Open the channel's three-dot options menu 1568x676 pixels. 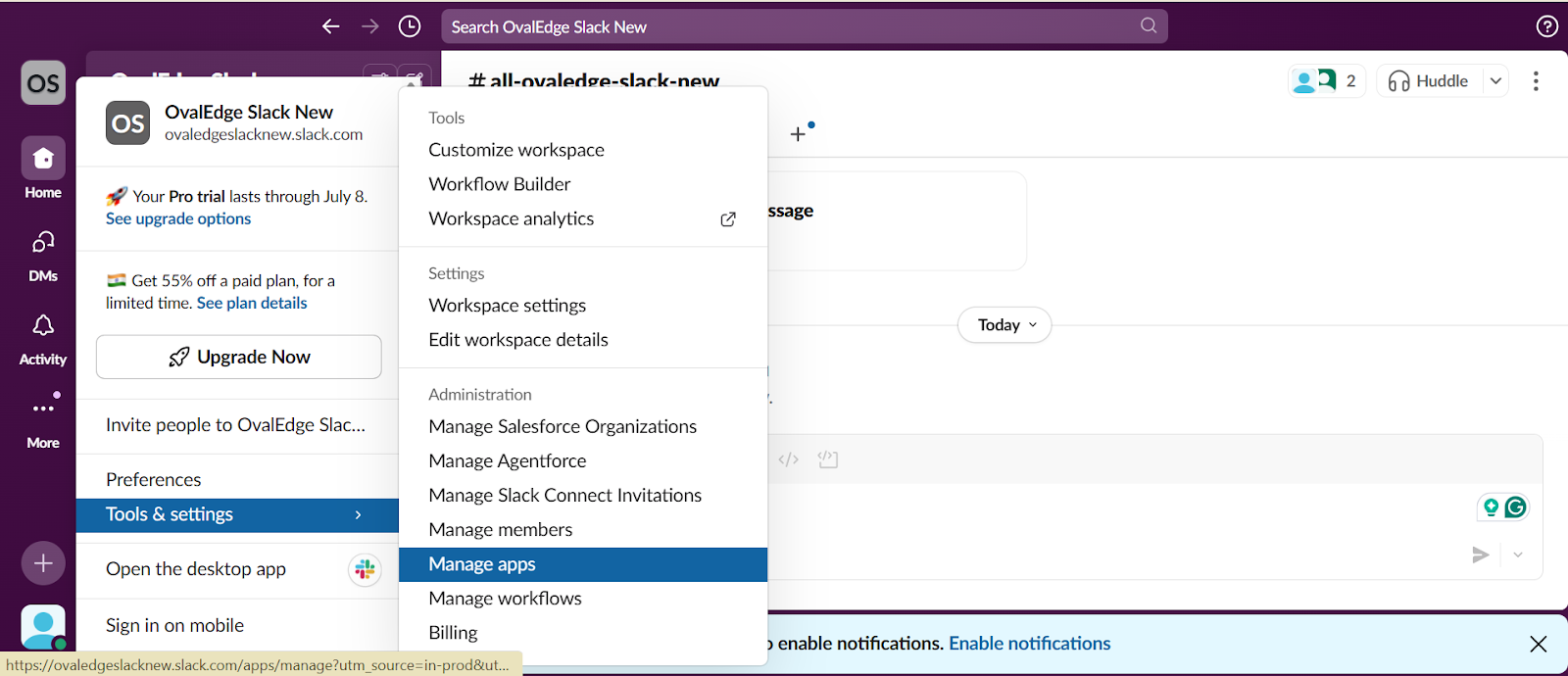pyautogui.click(x=1536, y=81)
